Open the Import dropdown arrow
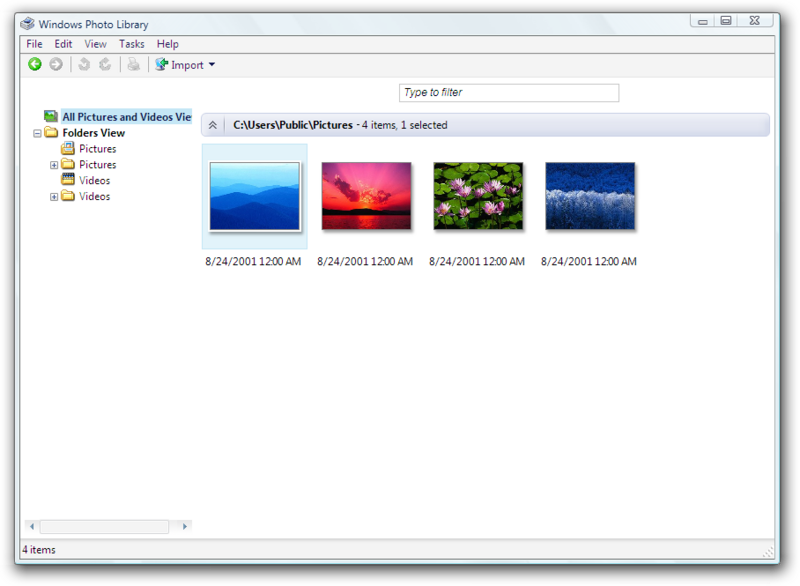This screenshot has height=586, width=800. pyautogui.click(x=212, y=65)
